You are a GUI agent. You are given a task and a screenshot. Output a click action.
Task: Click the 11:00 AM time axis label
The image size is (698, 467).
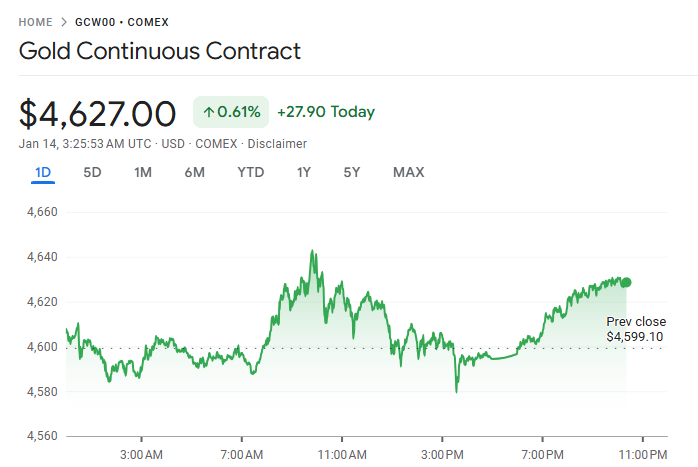pyautogui.click(x=341, y=454)
